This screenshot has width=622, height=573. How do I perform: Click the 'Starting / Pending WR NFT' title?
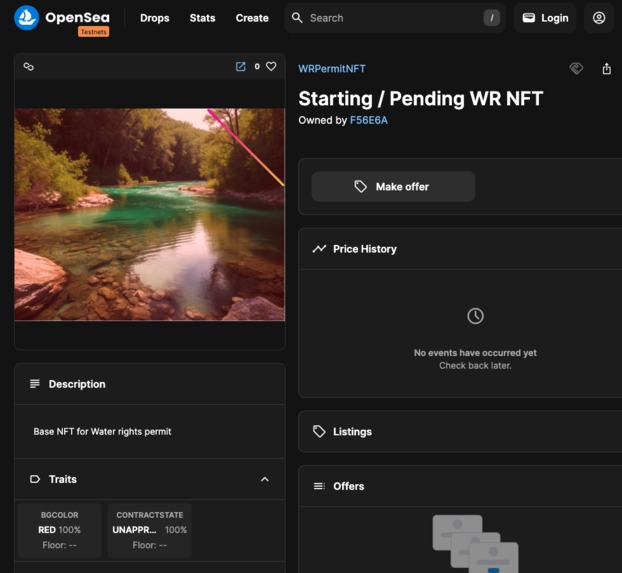coord(420,98)
